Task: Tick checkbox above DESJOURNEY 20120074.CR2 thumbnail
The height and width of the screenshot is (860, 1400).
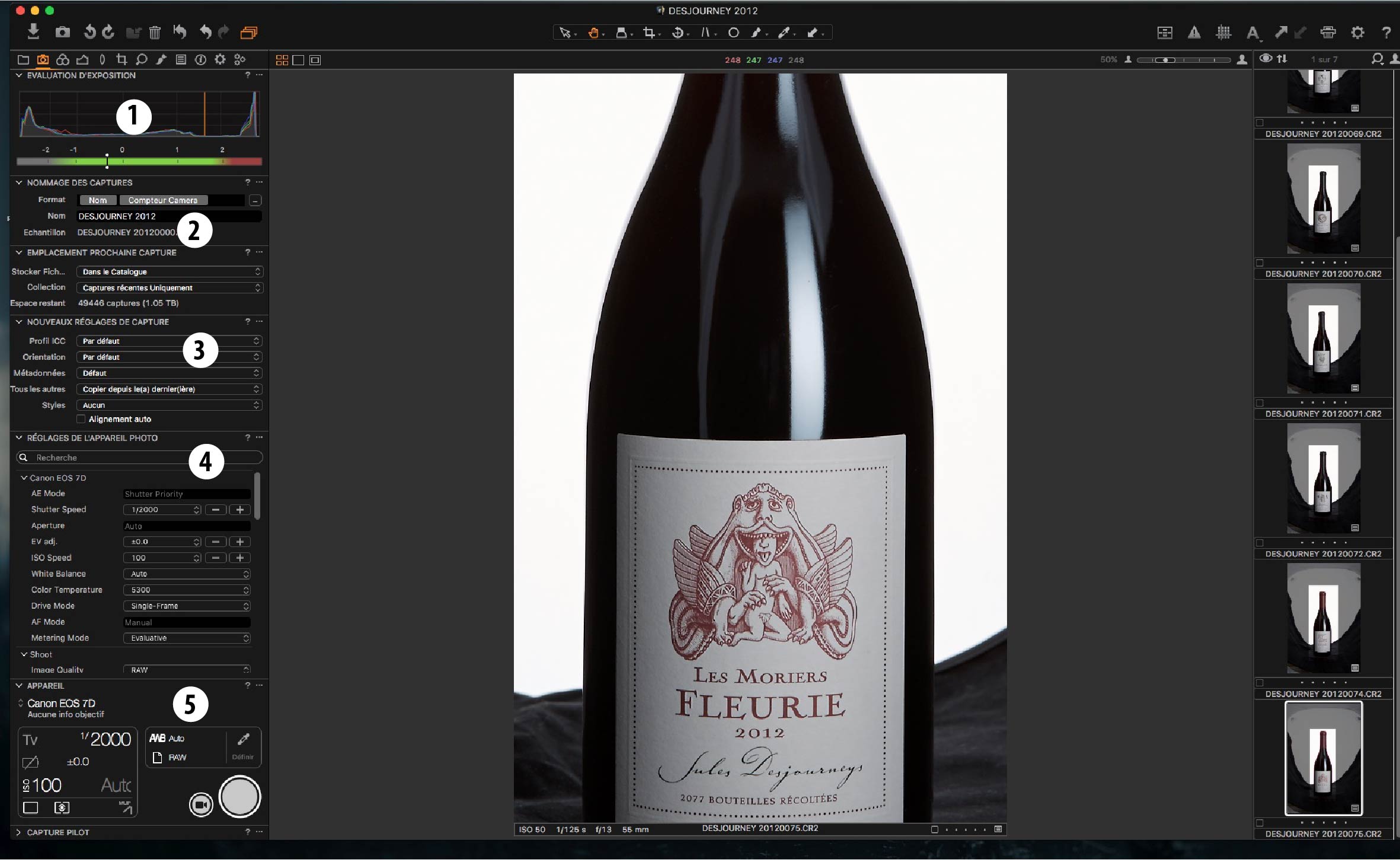Action: (1260, 682)
